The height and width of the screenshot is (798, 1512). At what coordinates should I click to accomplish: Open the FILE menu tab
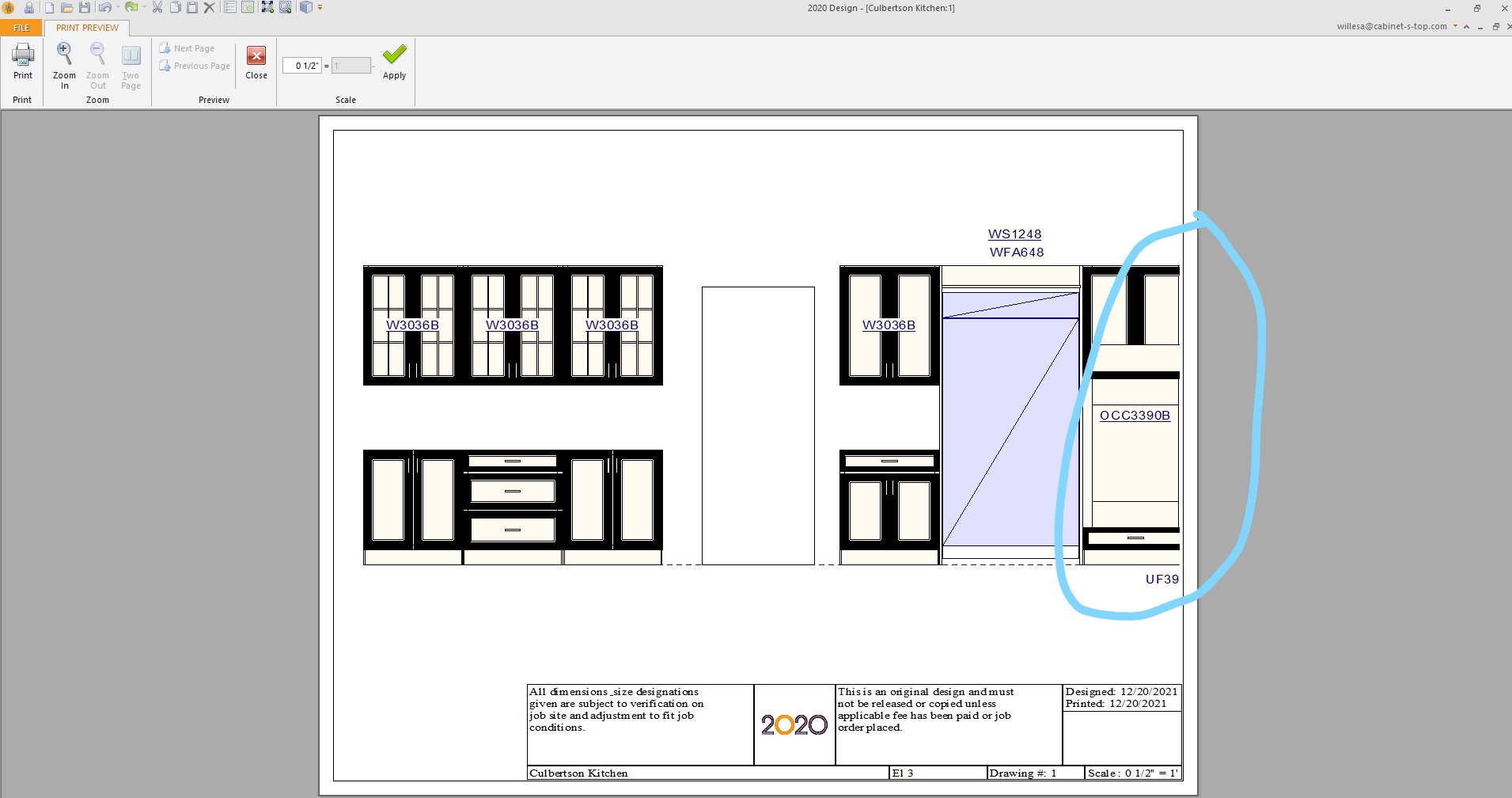21,28
